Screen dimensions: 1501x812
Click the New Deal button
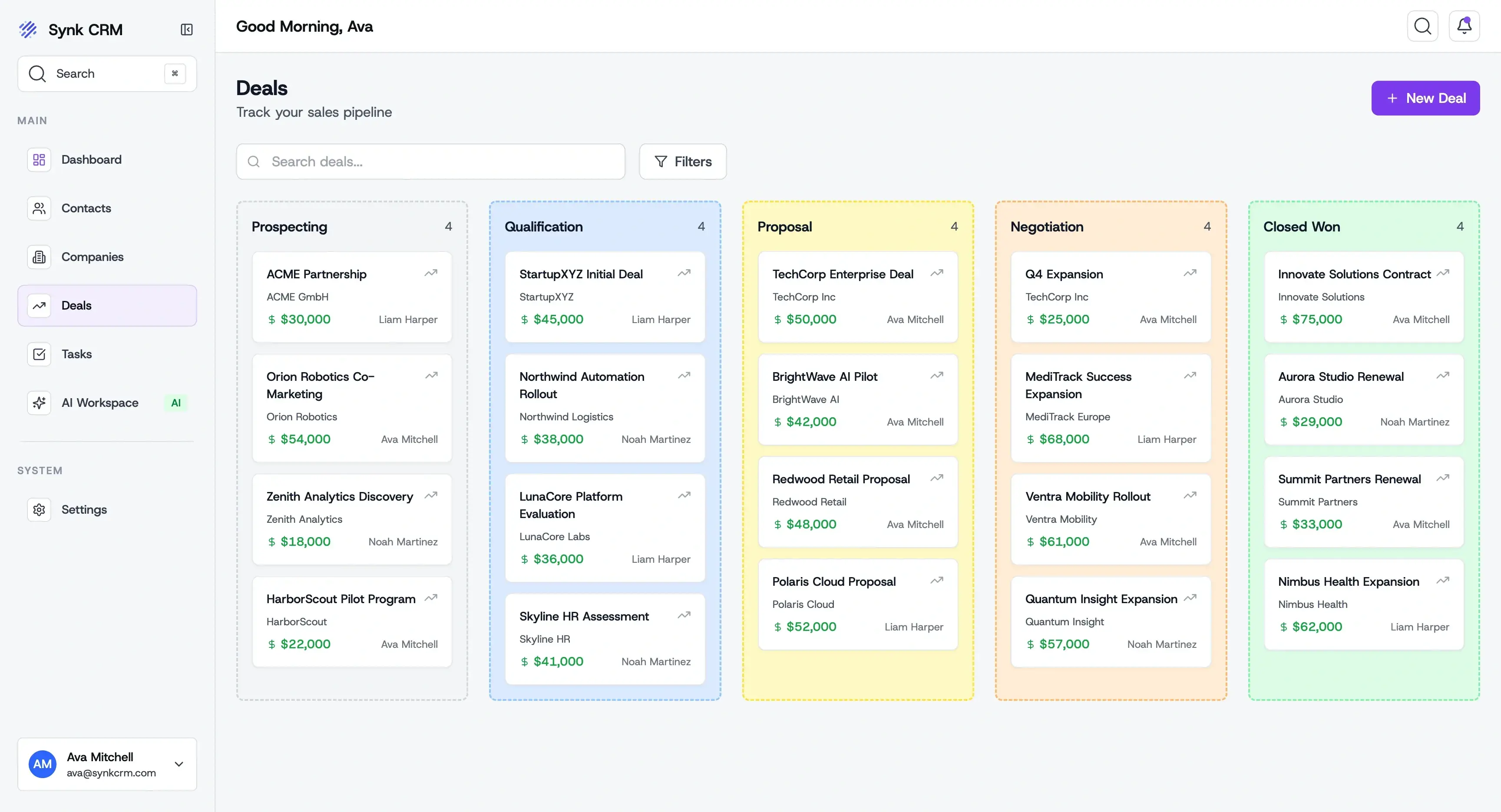(1425, 98)
